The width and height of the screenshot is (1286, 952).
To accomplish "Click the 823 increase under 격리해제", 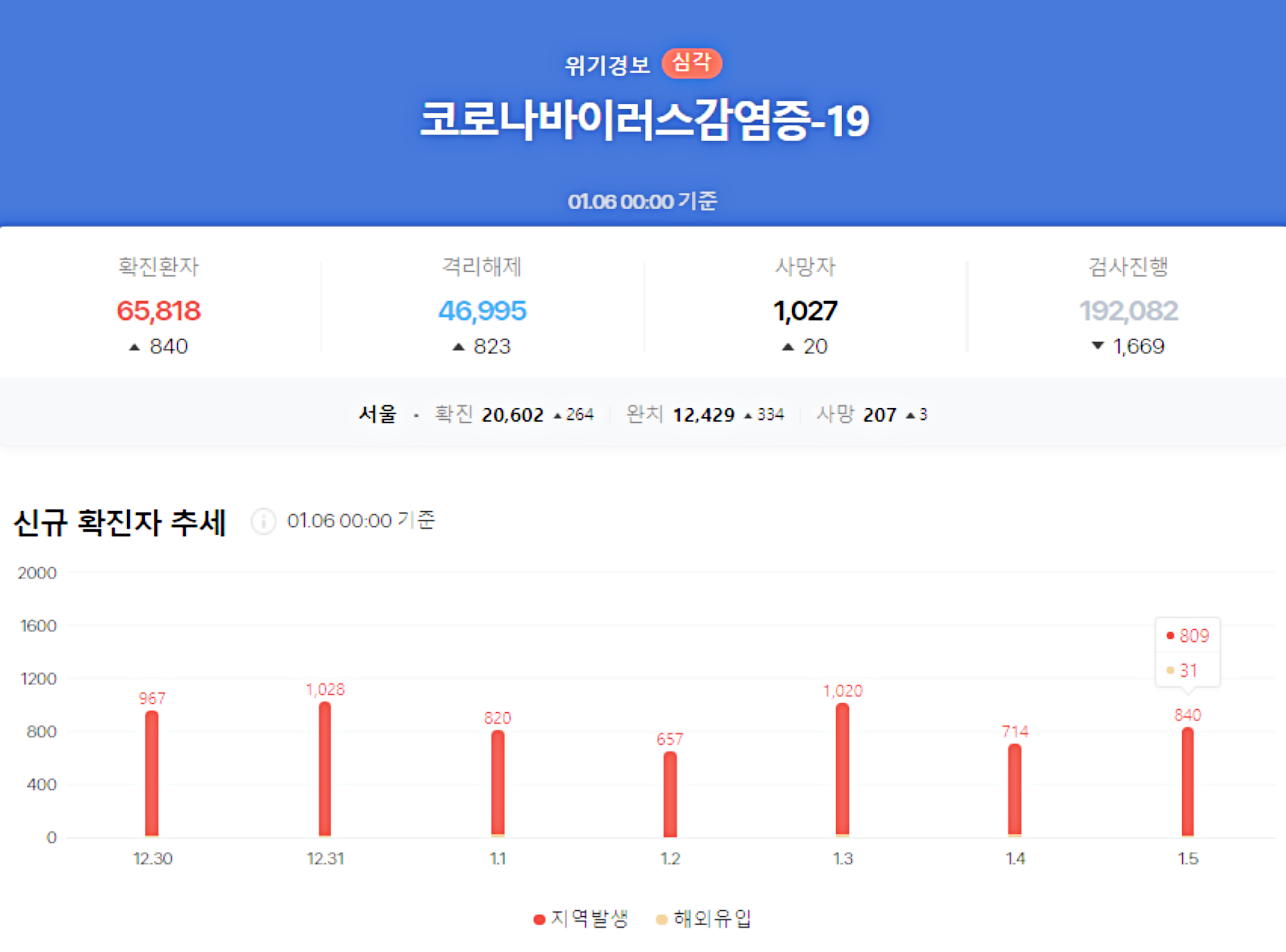I will pyautogui.click(x=492, y=346).
